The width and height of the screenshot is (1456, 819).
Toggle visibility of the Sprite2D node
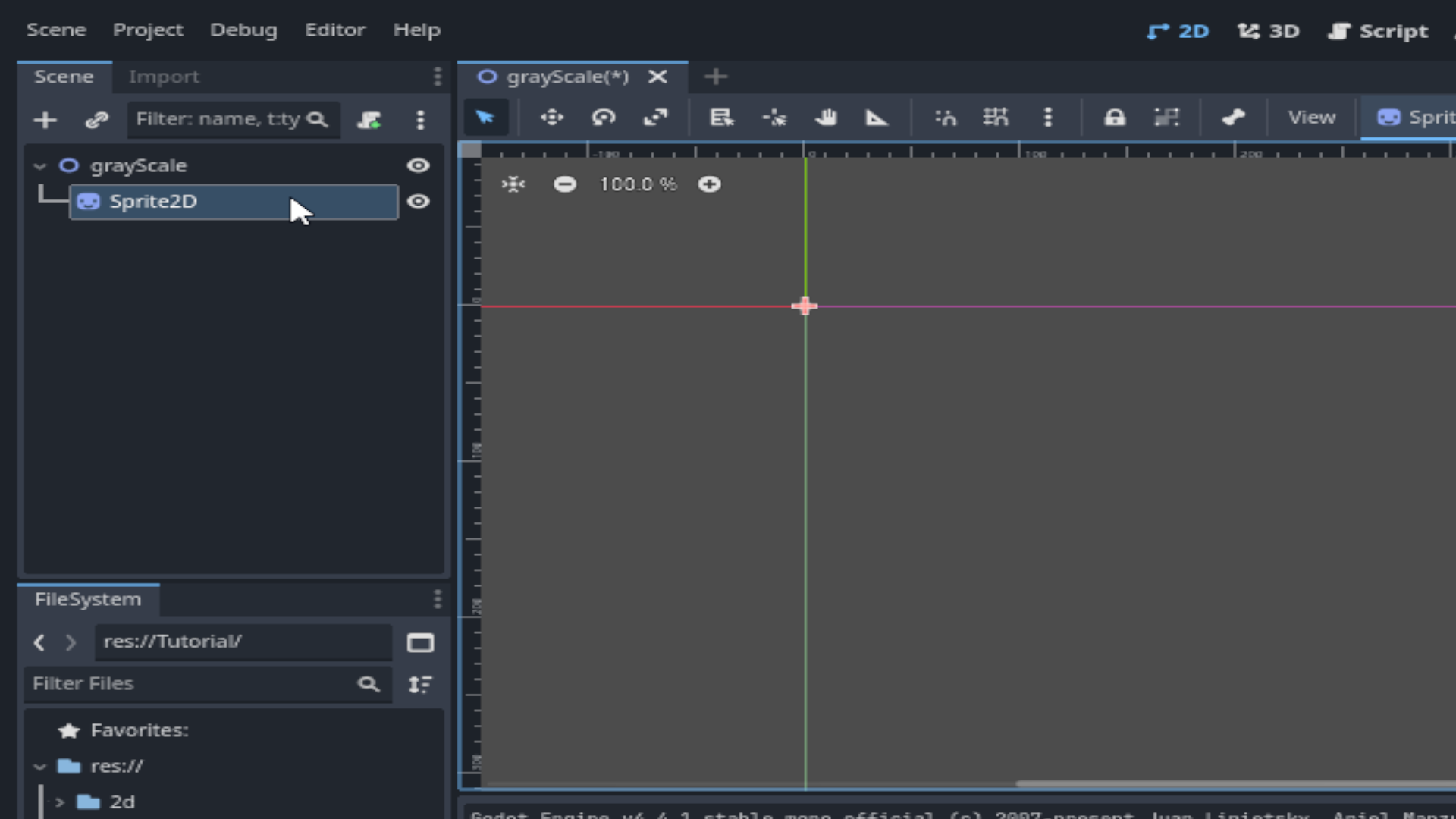tap(418, 202)
